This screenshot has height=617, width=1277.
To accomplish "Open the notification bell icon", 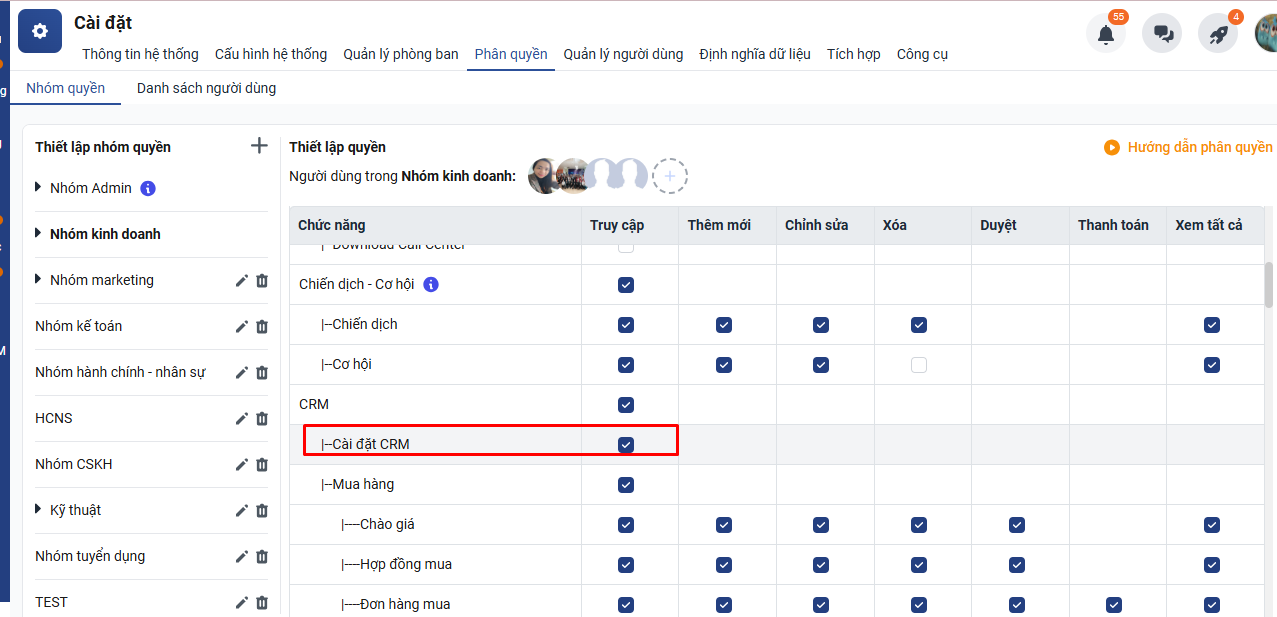I will [x=1105, y=34].
